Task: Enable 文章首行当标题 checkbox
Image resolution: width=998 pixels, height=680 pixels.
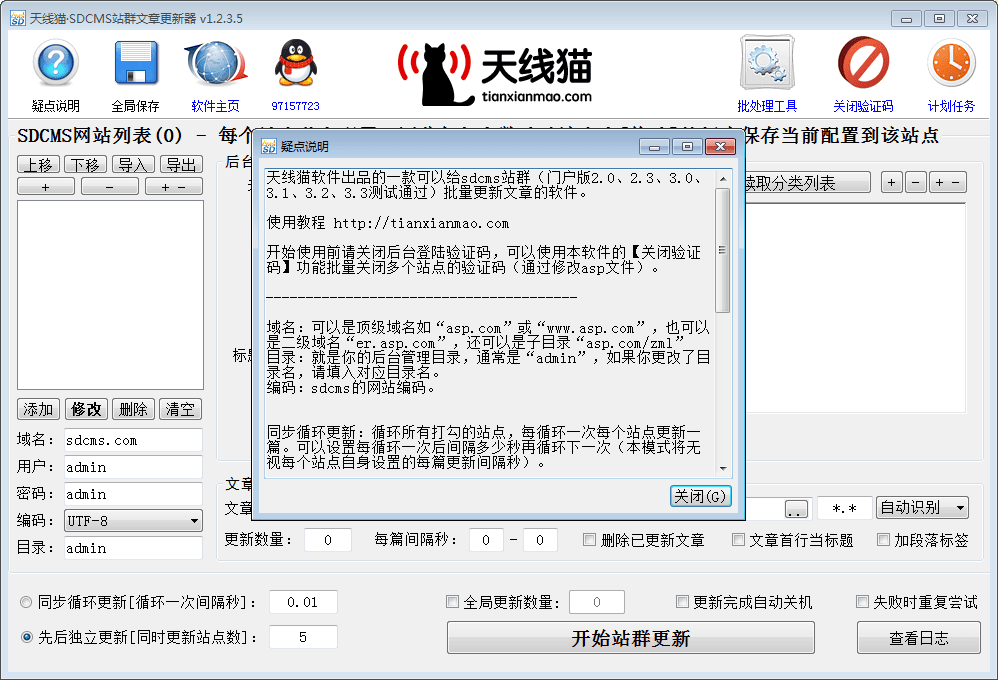Action: pos(738,540)
